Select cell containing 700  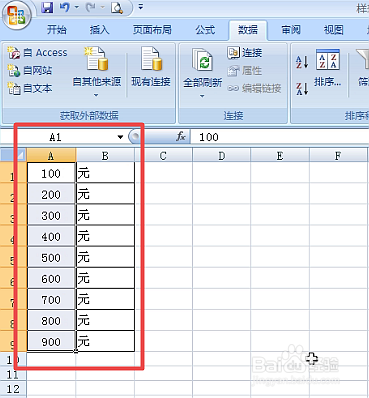(51, 299)
